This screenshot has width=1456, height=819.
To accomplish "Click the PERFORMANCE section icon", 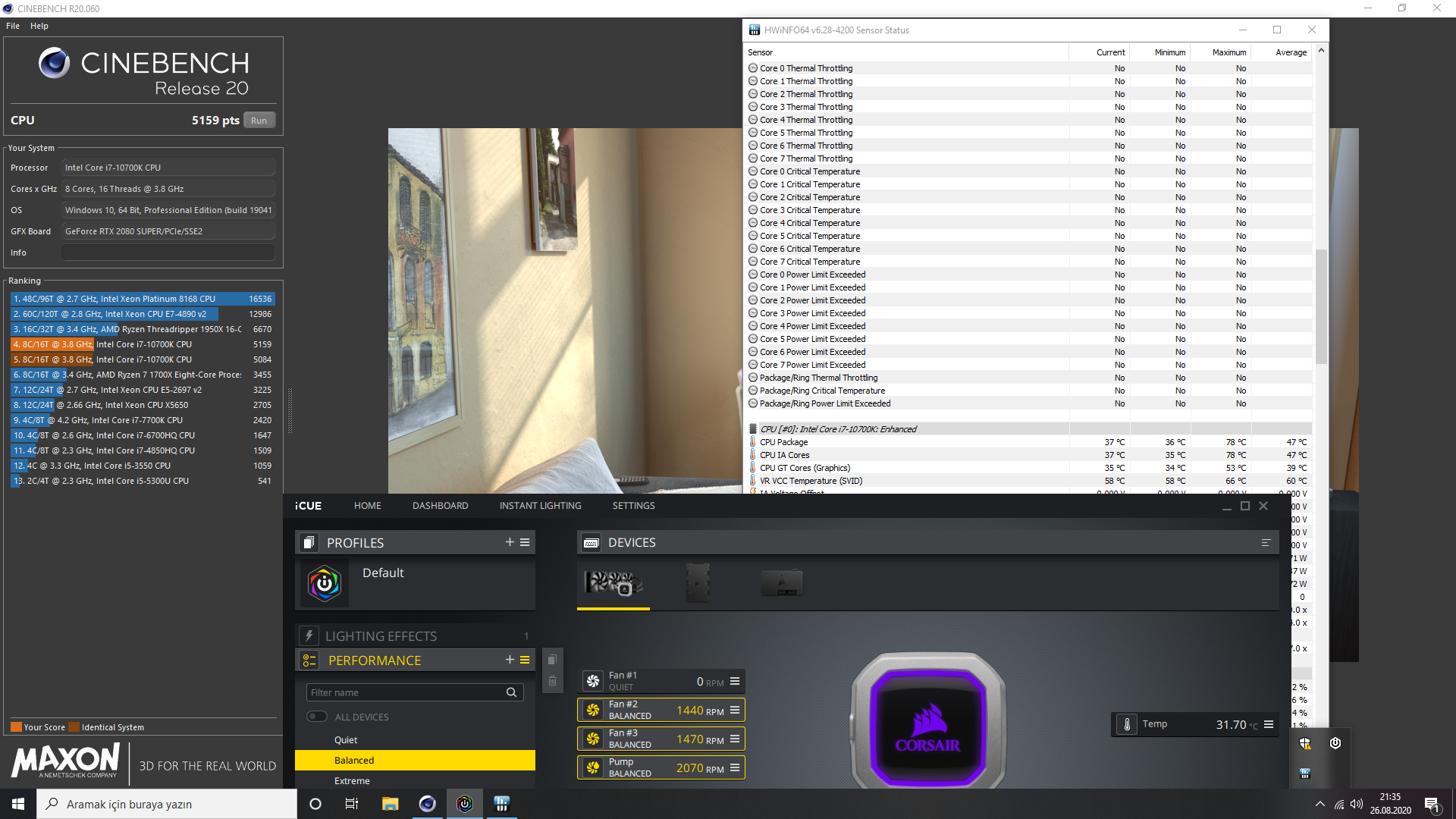I will pyautogui.click(x=309, y=661).
